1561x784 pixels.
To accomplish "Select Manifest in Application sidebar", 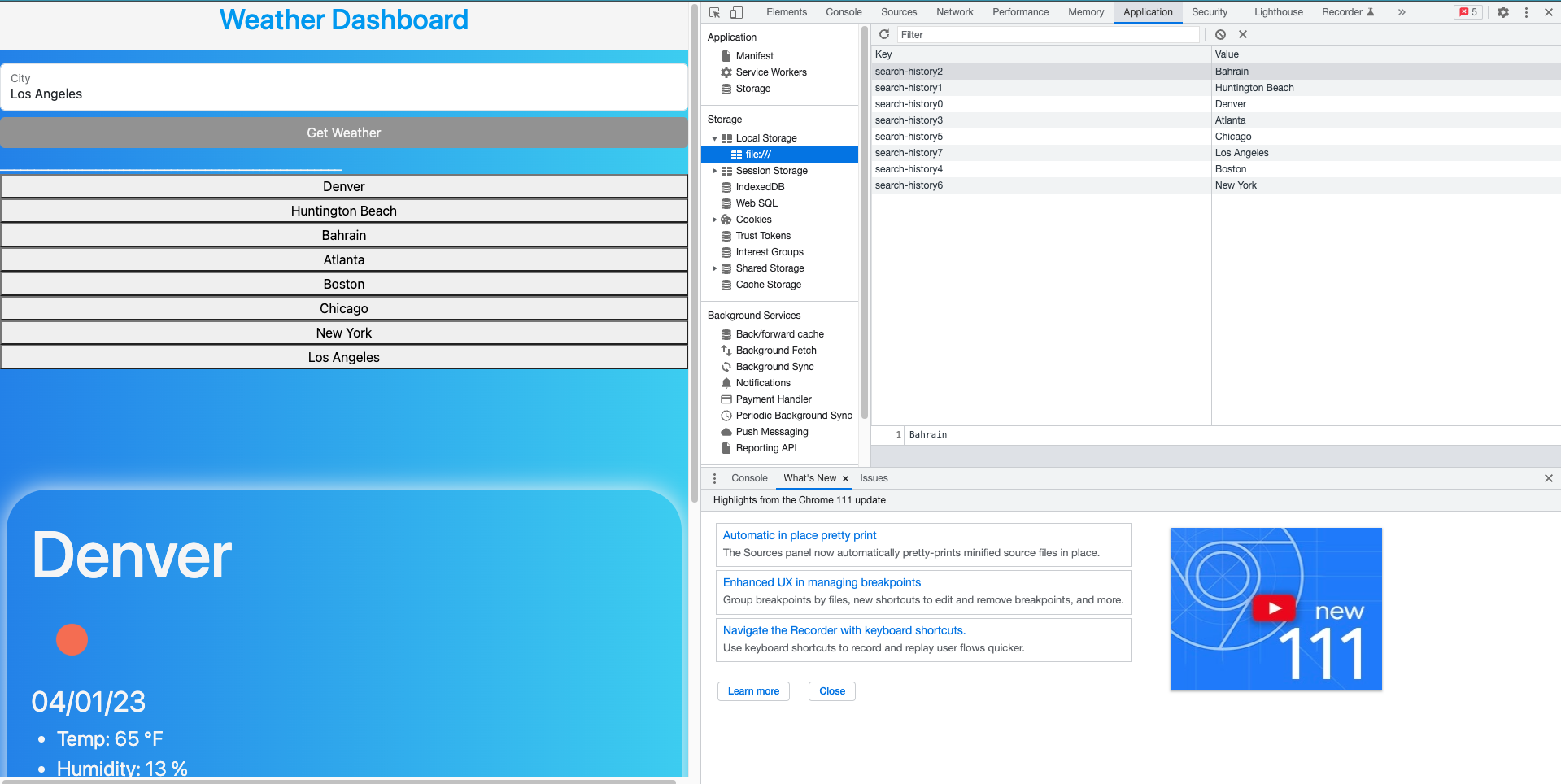I will click(754, 56).
